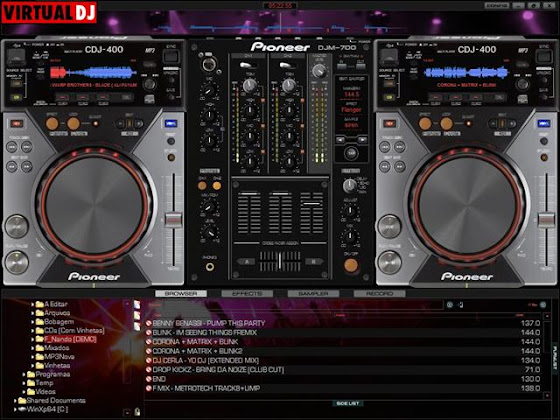This screenshot has height=420, width=560.
Task: Click the mixer's next effect arrow button
Action: pos(362,140)
